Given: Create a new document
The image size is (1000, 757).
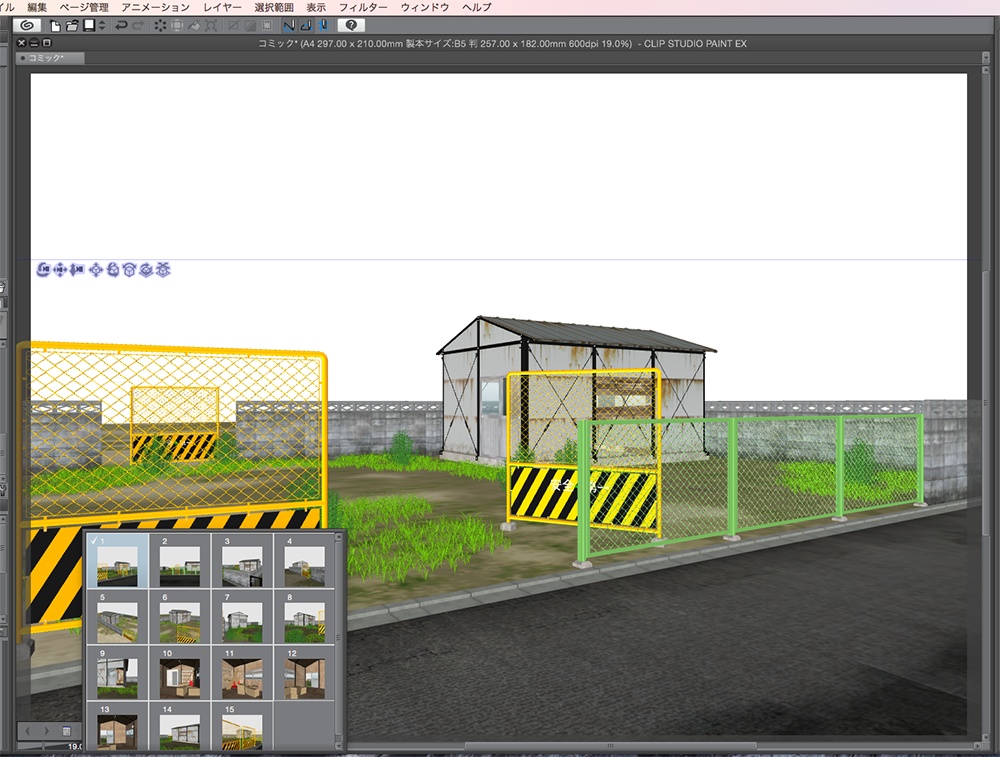Looking at the screenshot, I should click(x=55, y=26).
